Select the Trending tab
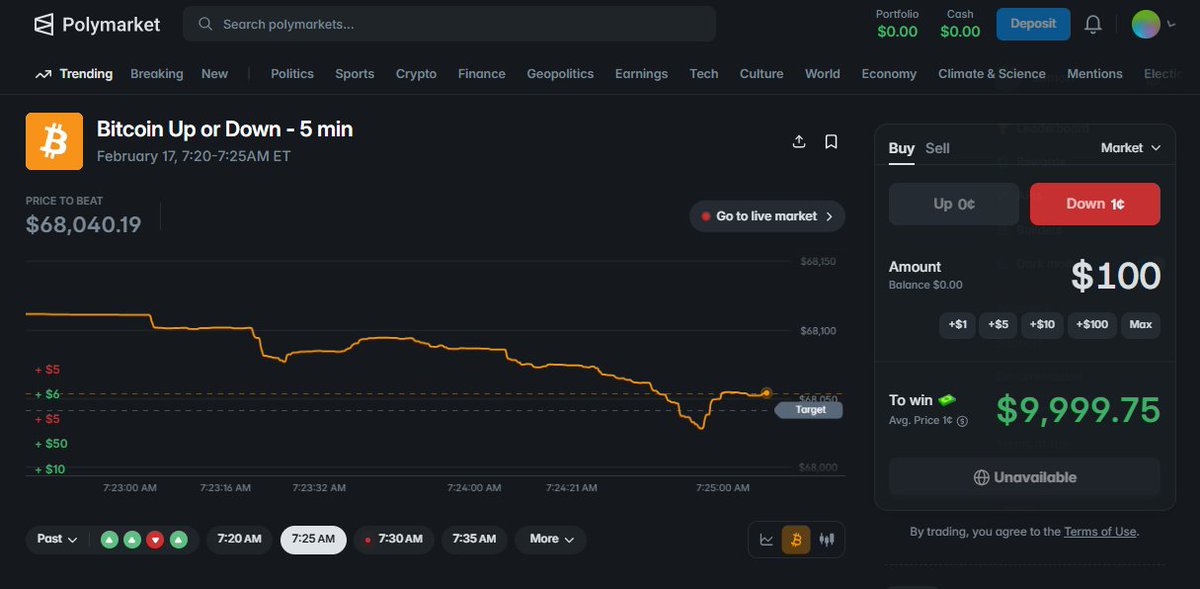This screenshot has width=1200, height=589. coord(74,74)
